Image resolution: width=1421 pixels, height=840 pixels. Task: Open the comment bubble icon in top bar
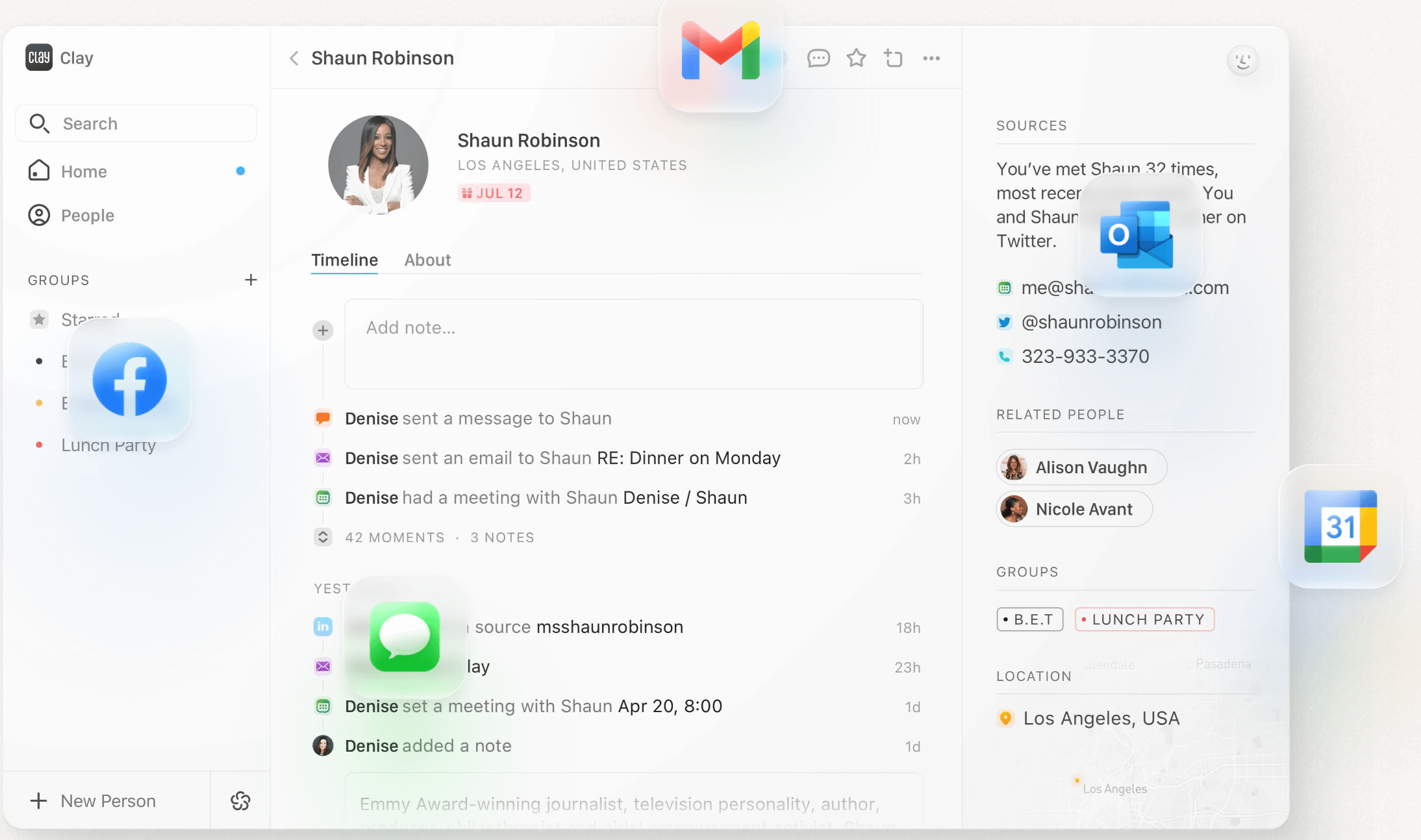point(819,58)
